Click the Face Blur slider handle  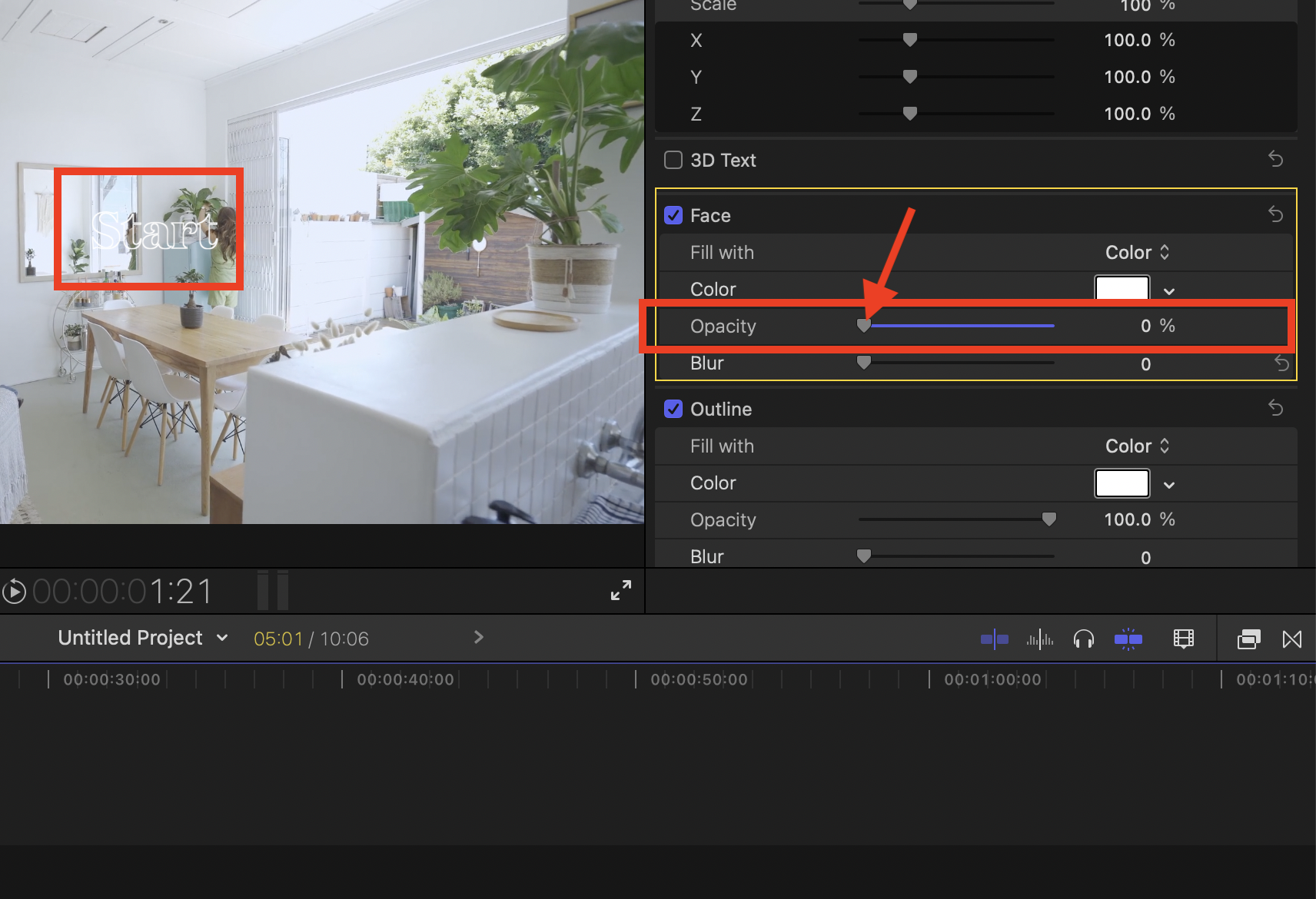tap(864, 362)
